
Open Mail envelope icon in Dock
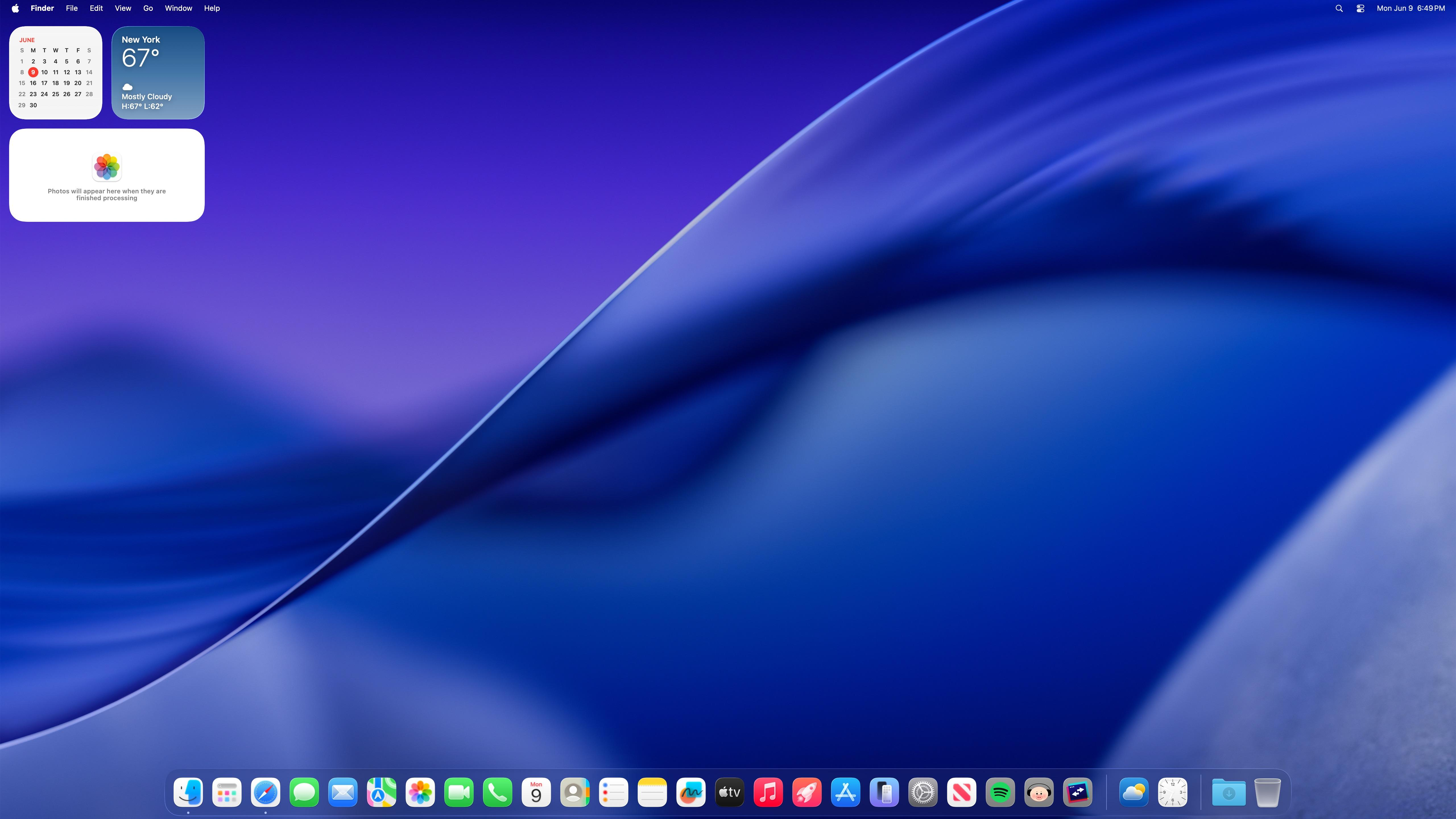pos(343,793)
